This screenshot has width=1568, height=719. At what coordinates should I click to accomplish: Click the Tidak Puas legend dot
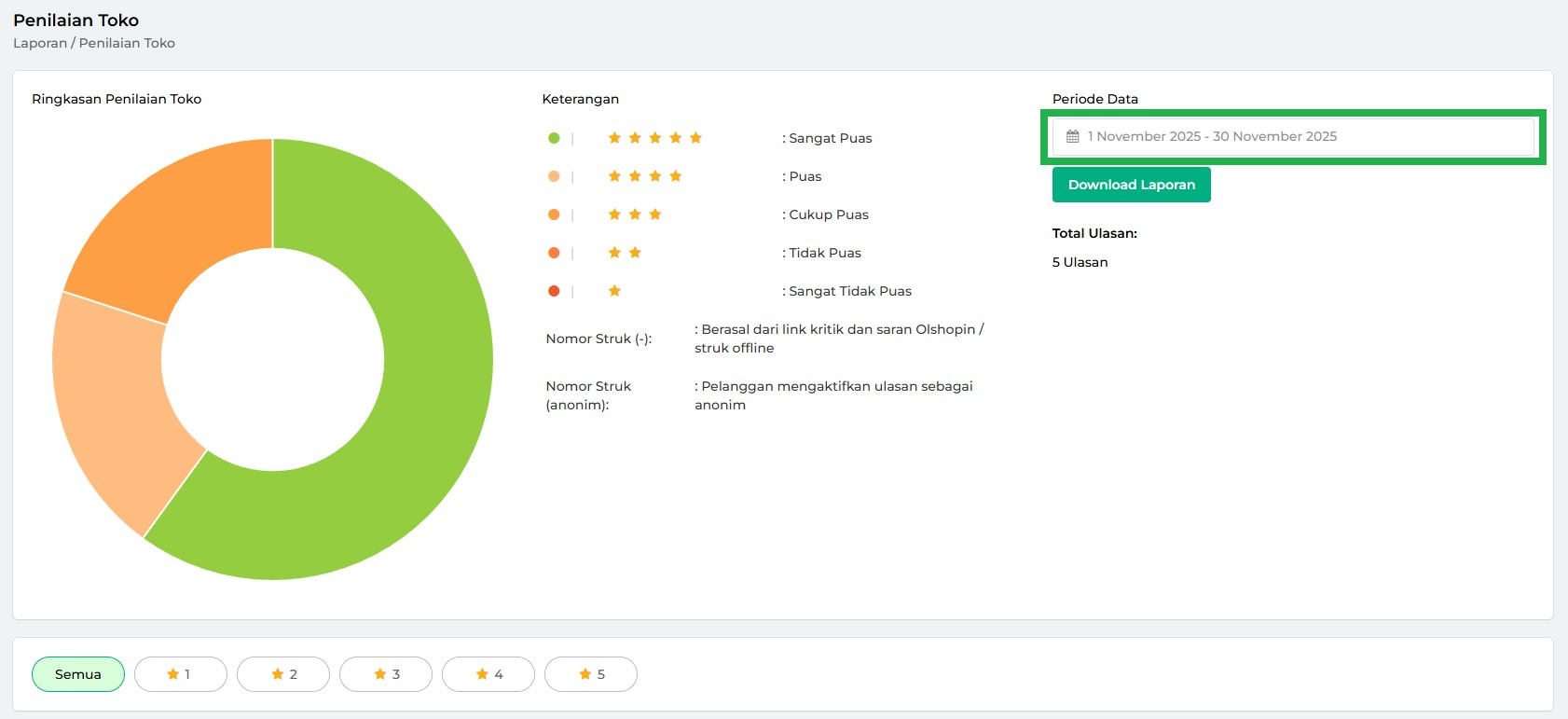tap(554, 253)
